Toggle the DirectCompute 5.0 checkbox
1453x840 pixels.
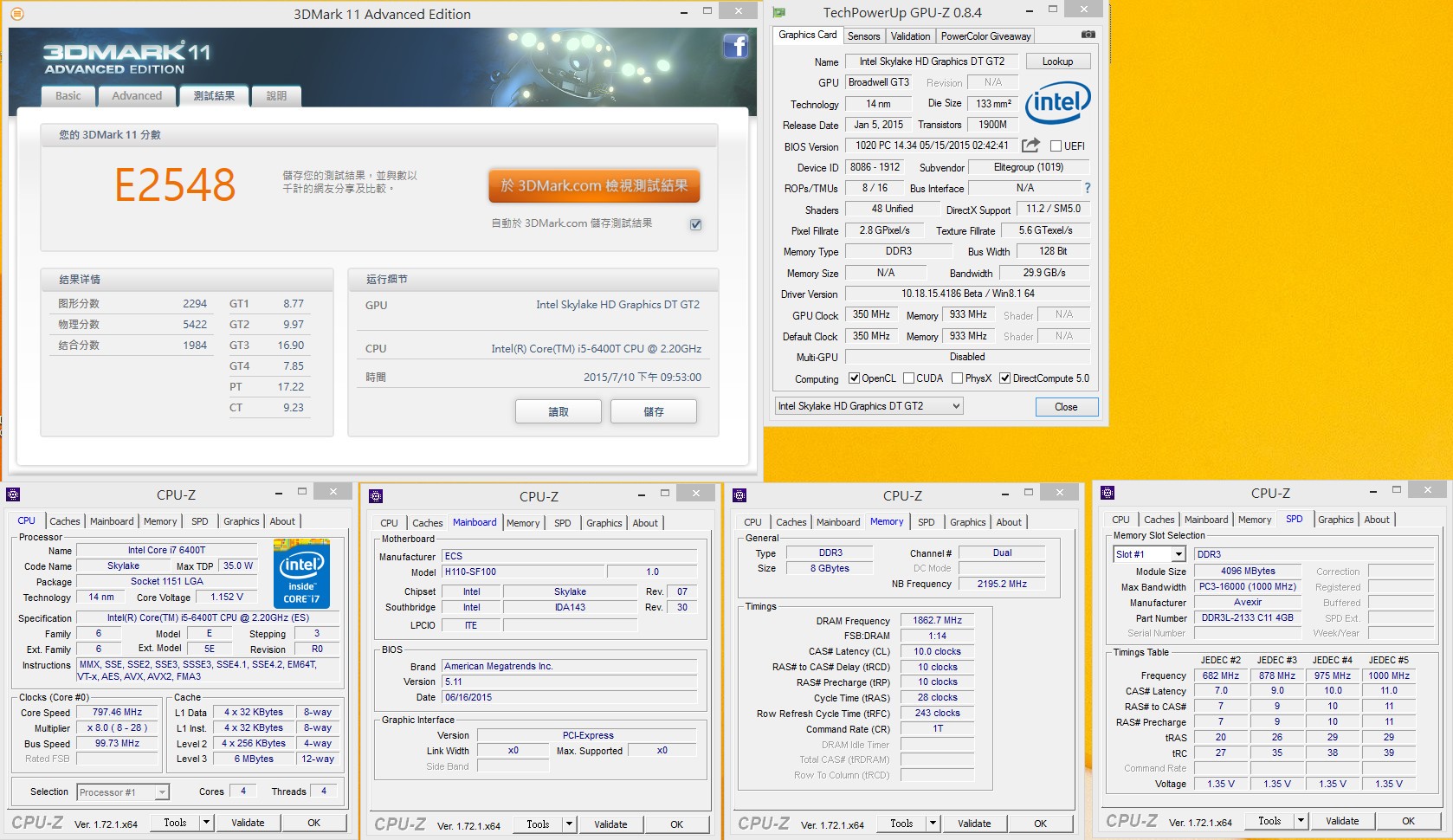pos(1005,378)
